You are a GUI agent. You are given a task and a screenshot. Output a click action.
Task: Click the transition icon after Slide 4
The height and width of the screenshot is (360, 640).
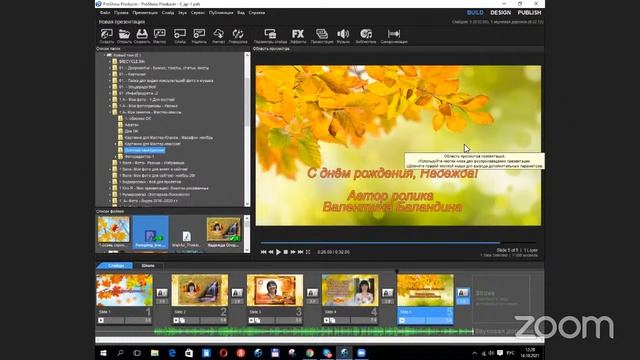pos(387,293)
